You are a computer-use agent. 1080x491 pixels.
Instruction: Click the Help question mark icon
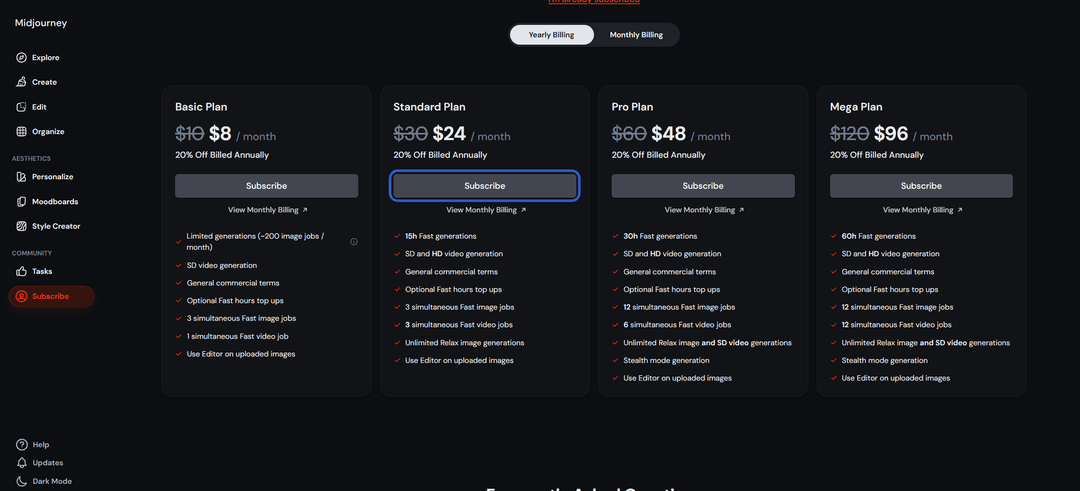pyautogui.click(x=22, y=445)
